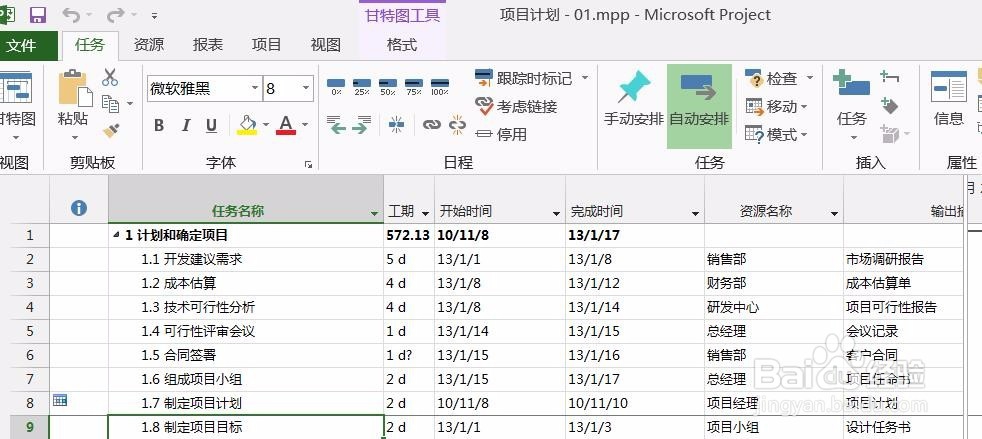Mark task 0% complete
The width and height of the screenshot is (982, 439).
pos(336,86)
